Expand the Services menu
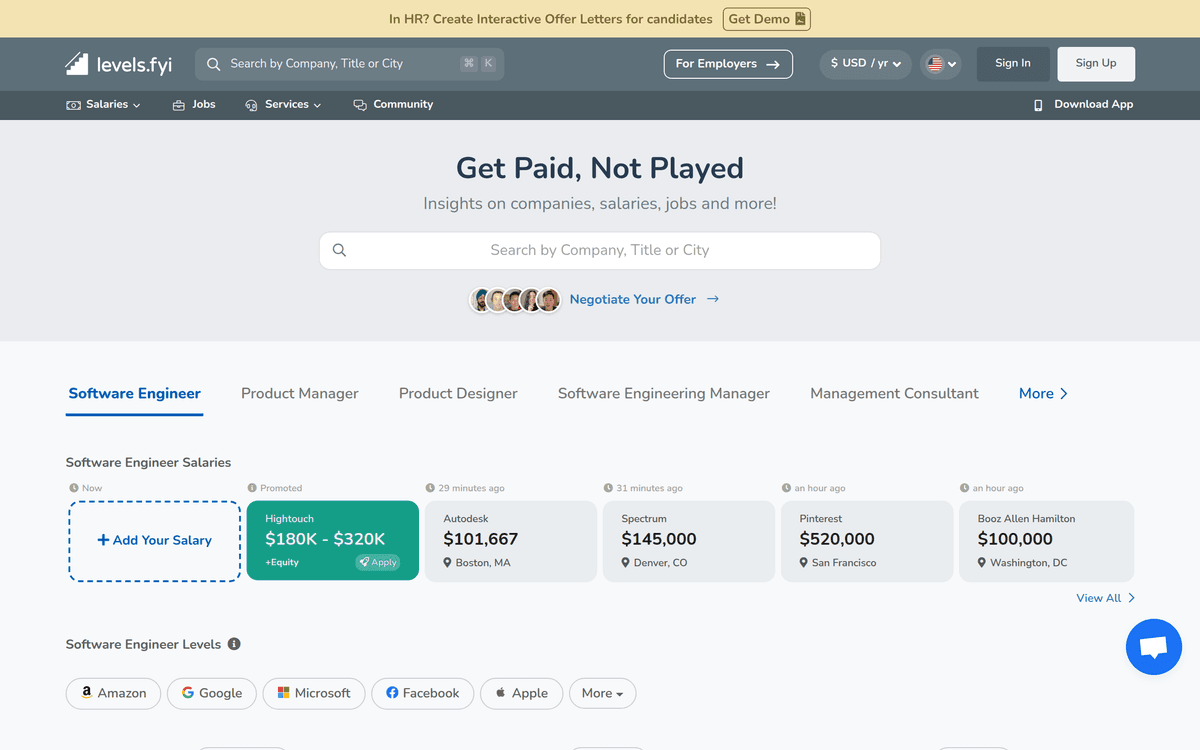This screenshot has width=1200, height=750. [284, 105]
